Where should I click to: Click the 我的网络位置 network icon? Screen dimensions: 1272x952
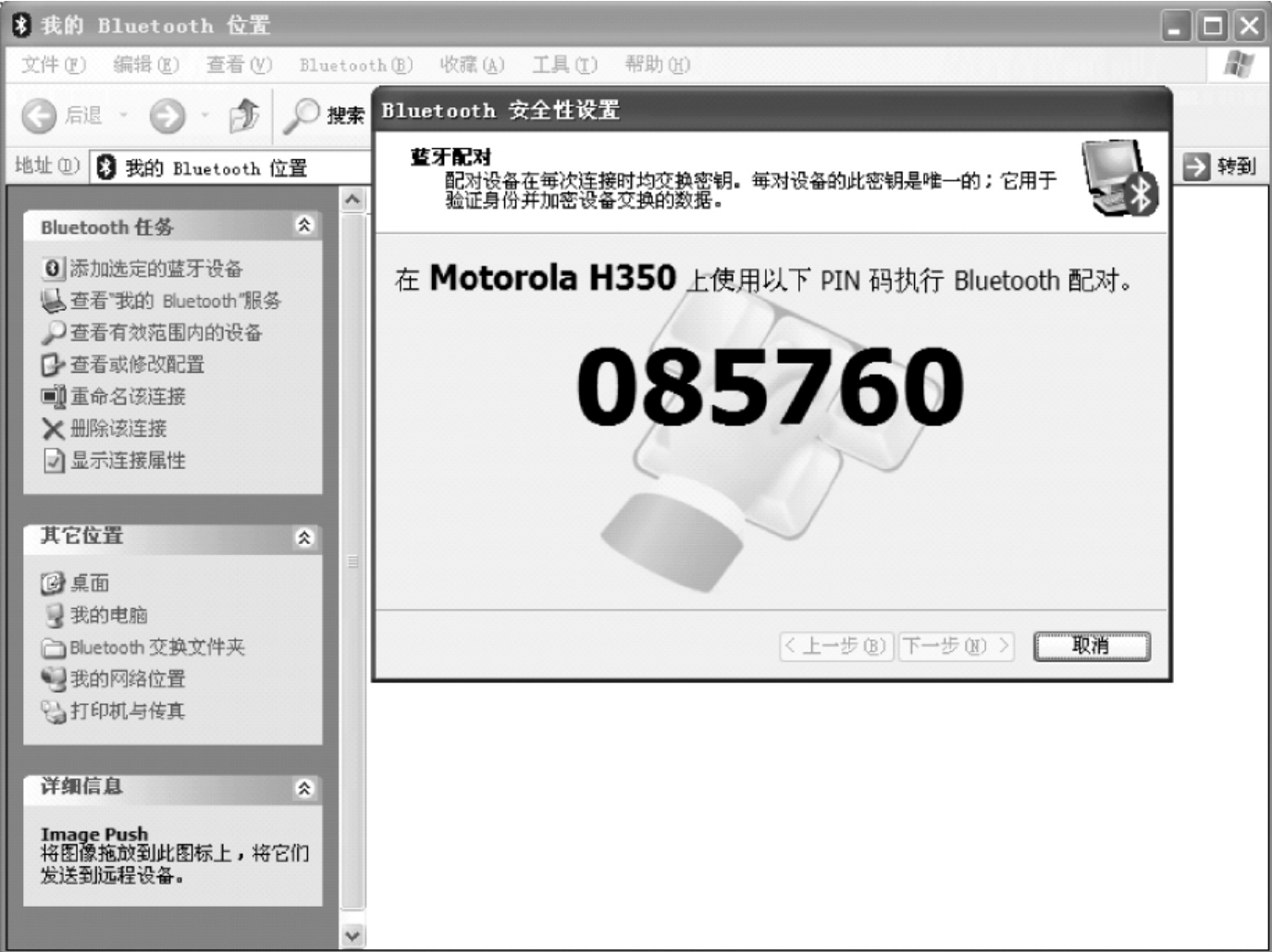pos(54,678)
